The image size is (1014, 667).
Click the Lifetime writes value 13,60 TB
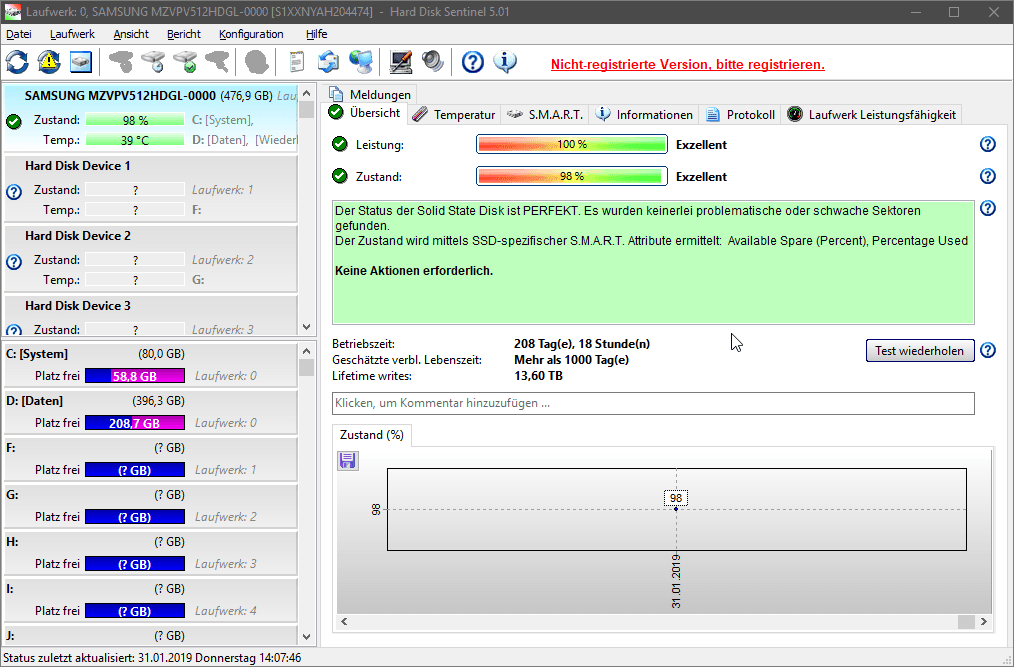pos(538,376)
